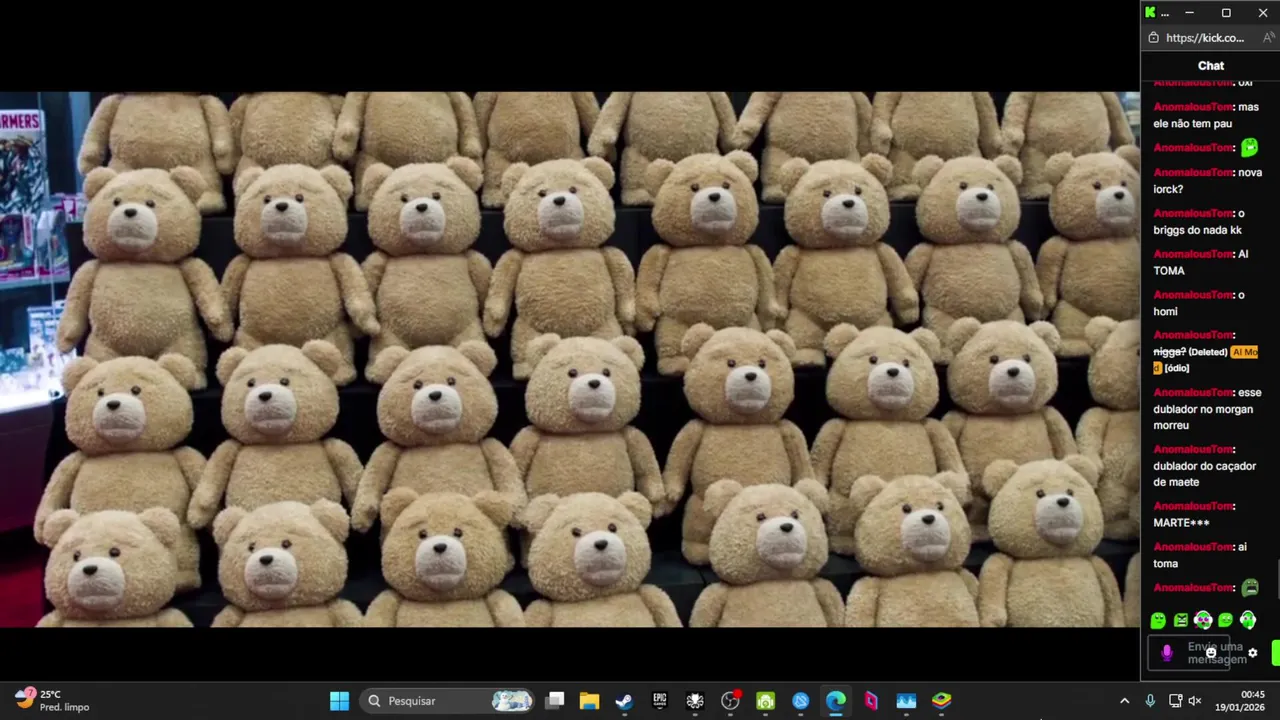Click the site lock icon in address bar
The image size is (1280, 720).
(1154, 38)
